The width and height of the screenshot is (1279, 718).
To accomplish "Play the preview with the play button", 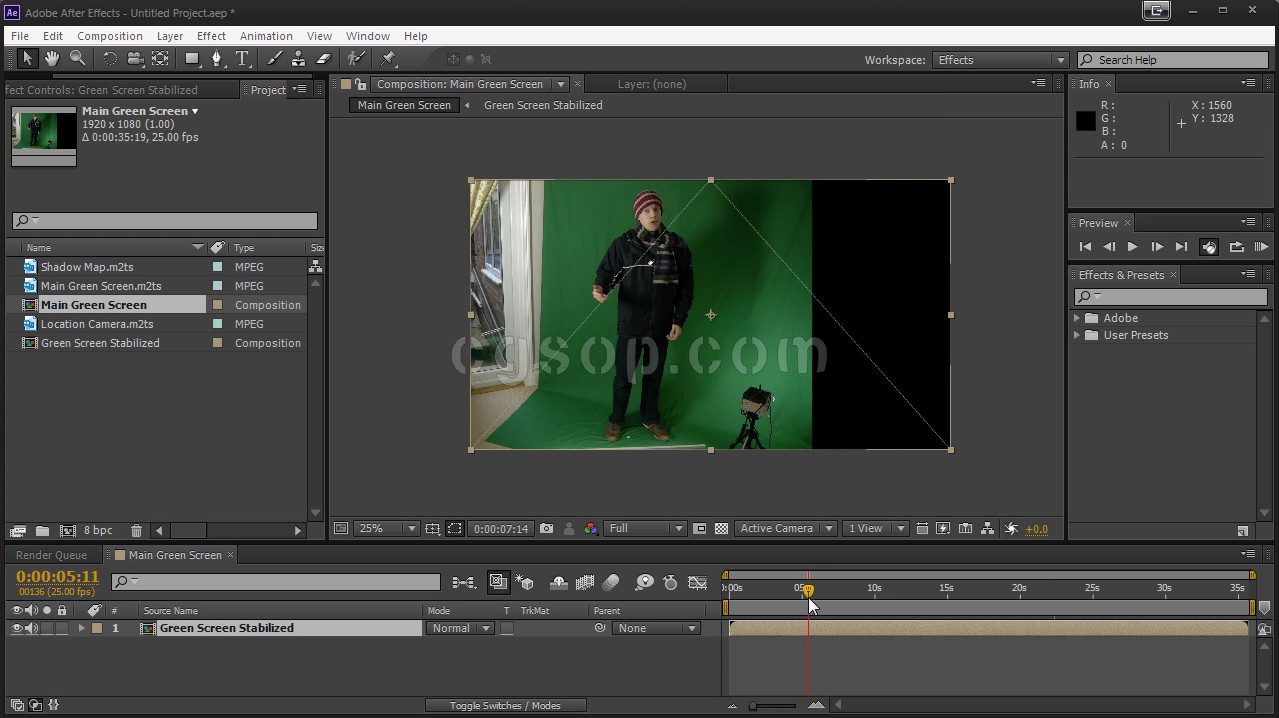I will (1132, 247).
